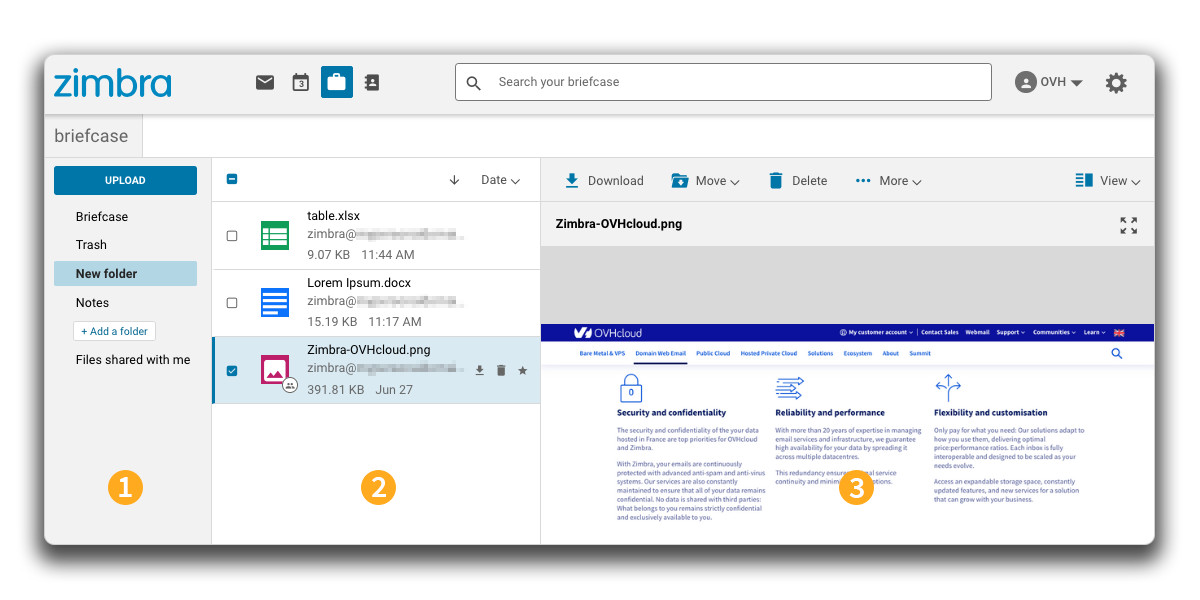Open the More actions menu

click(x=888, y=180)
